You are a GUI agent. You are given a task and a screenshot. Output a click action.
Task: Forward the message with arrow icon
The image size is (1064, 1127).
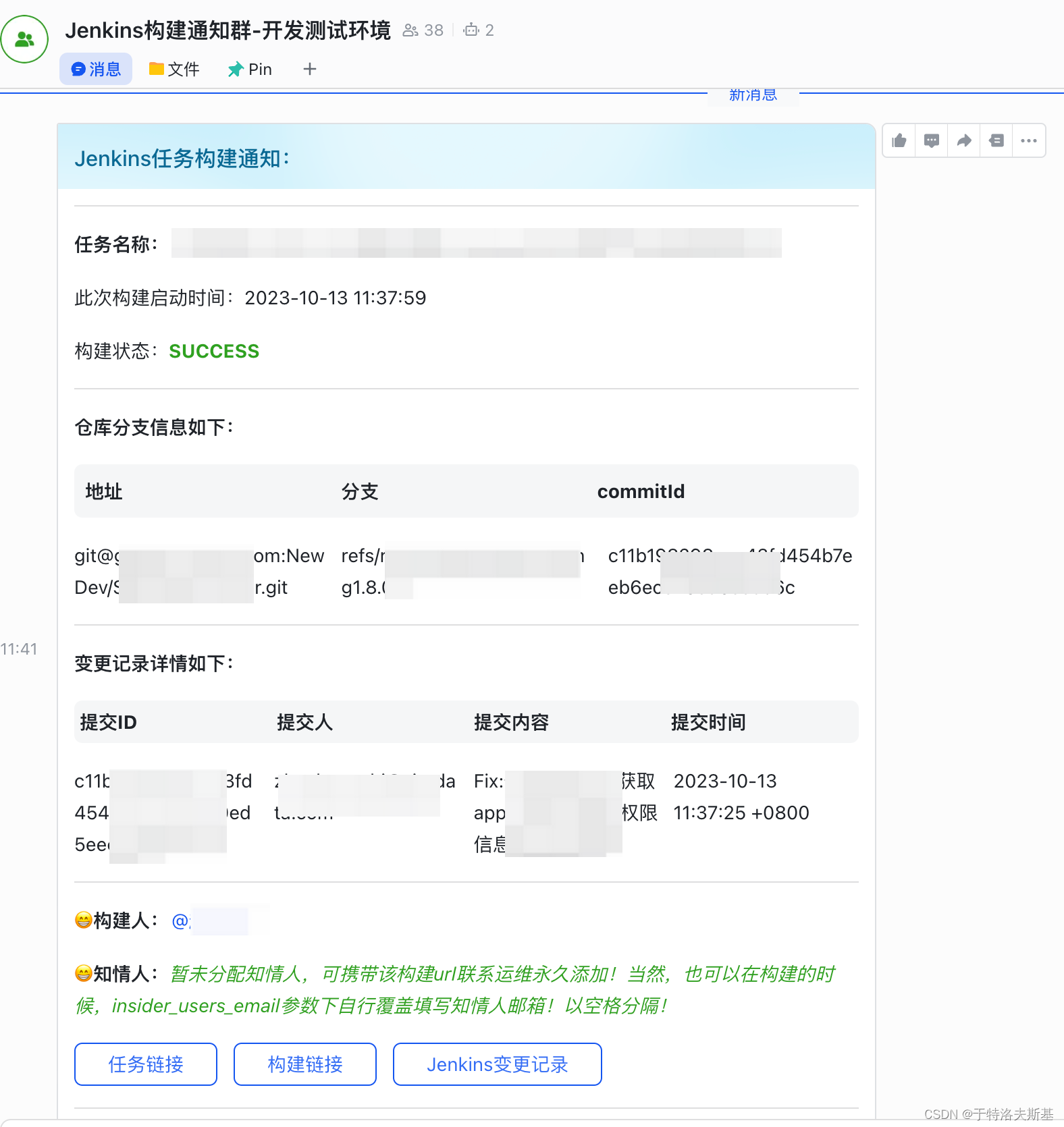click(964, 140)
